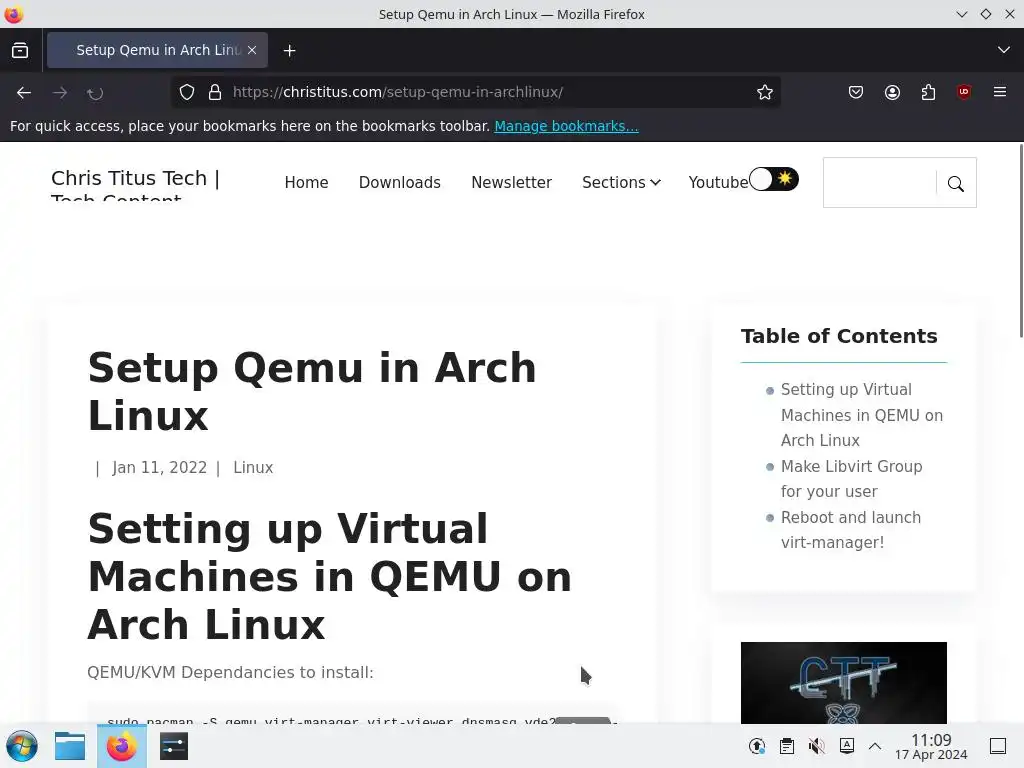The height and width of the screenshot is (768, 1024).
Task: Open the tracking protection shield icon
Action: point(187,92)
